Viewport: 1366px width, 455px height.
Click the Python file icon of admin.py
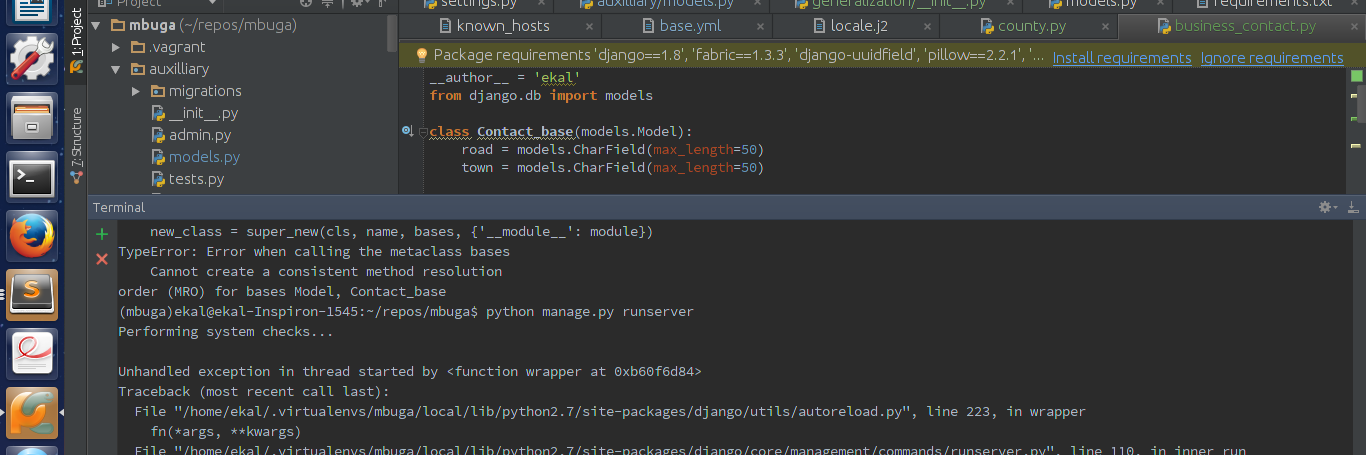(x=158, y=135)
